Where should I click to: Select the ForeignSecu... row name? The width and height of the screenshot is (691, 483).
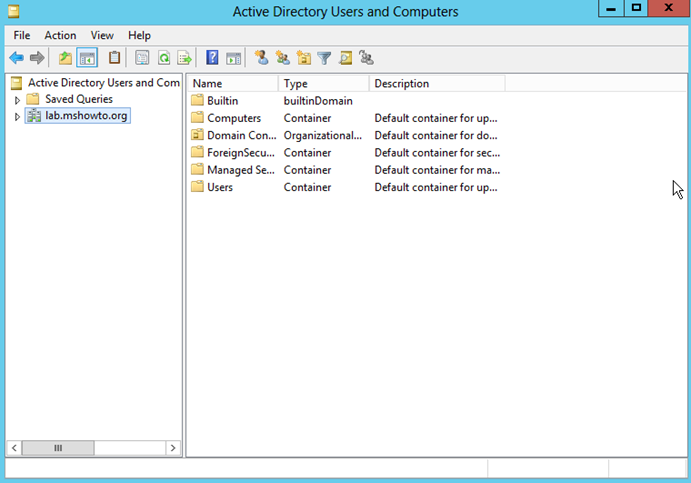(x=241, y=152)
